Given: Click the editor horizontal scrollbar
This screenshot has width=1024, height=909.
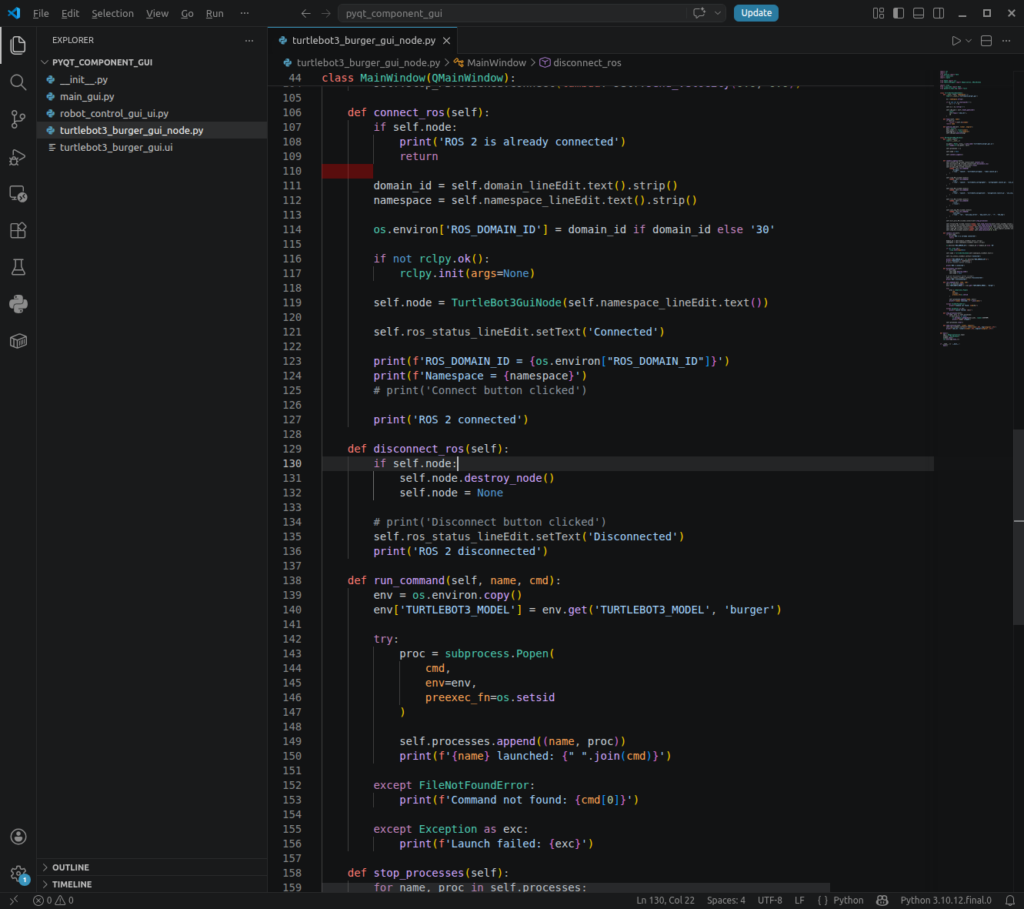Looking at the screenshot, I should (575, 887).
